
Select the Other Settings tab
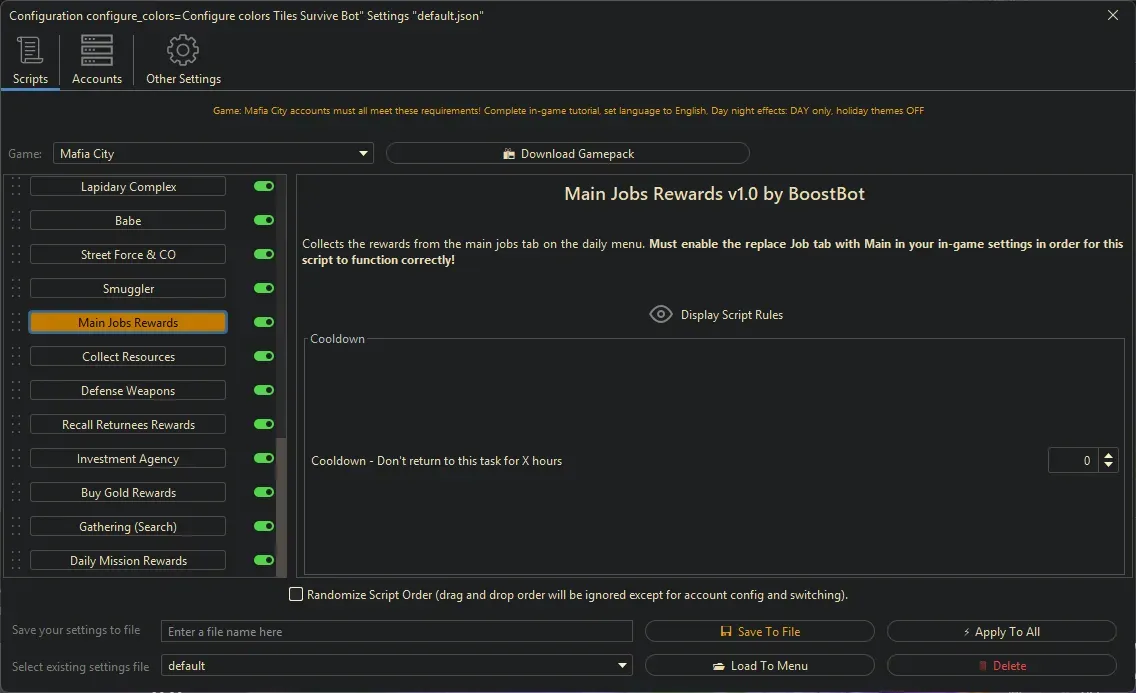tap(183, 60)
